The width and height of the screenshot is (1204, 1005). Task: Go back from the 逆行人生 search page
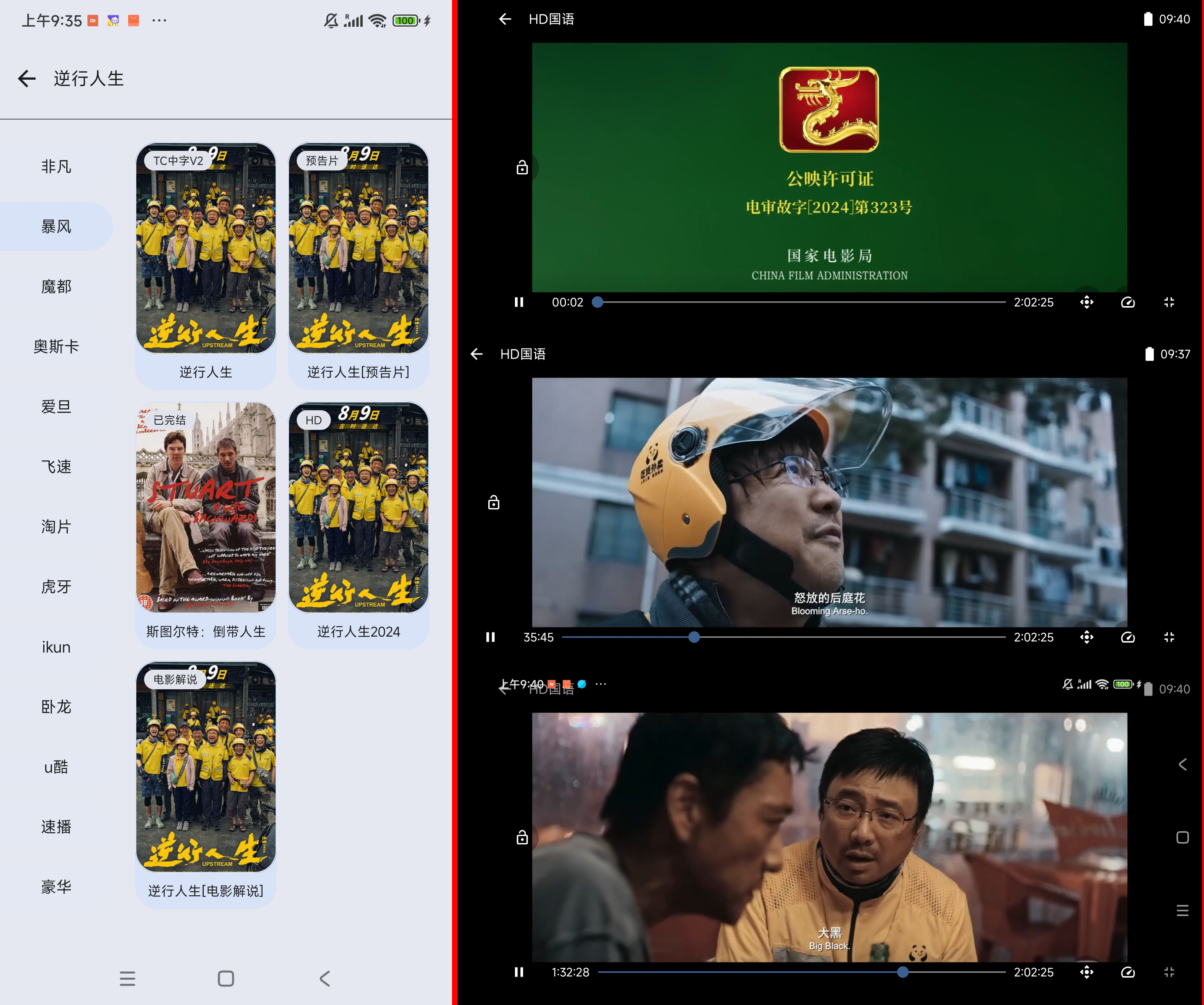point(27,79)
